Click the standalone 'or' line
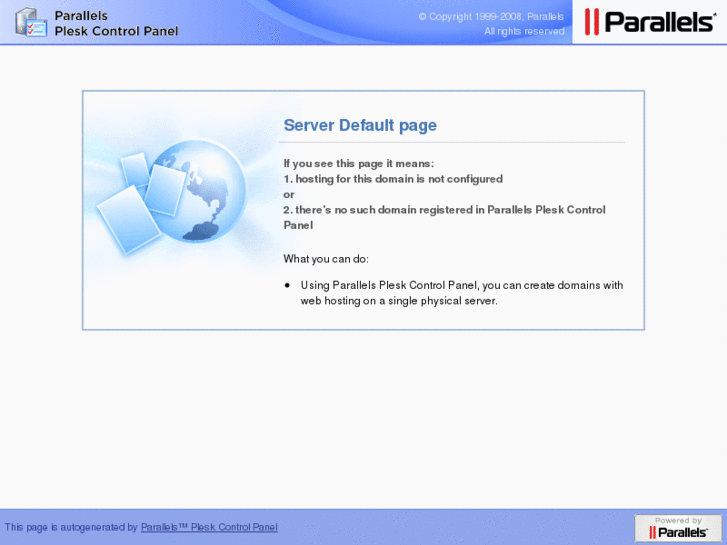This screenshot has width=727, height=545. (289, 195)
